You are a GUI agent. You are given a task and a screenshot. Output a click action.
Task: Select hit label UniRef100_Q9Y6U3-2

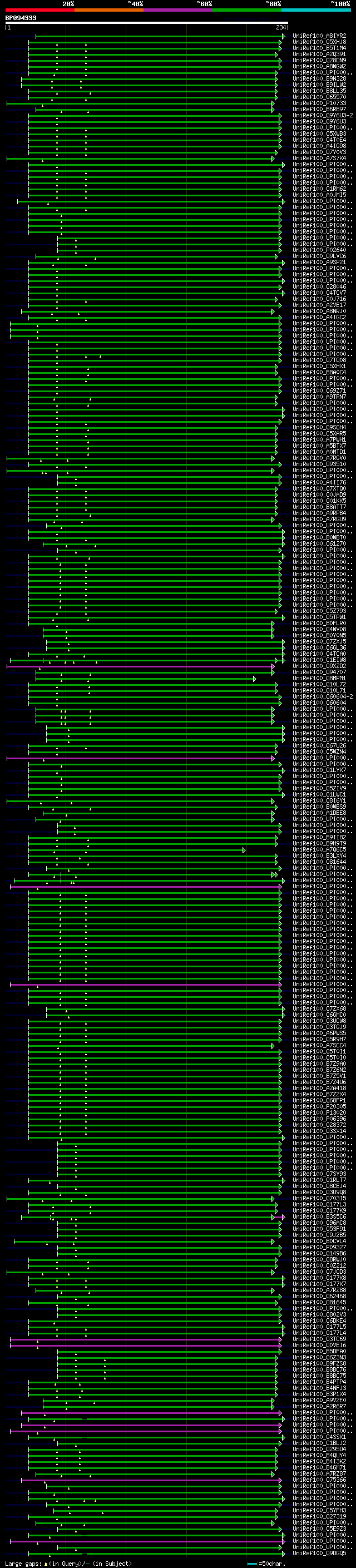pyautogui.click(x=323, y=116)
